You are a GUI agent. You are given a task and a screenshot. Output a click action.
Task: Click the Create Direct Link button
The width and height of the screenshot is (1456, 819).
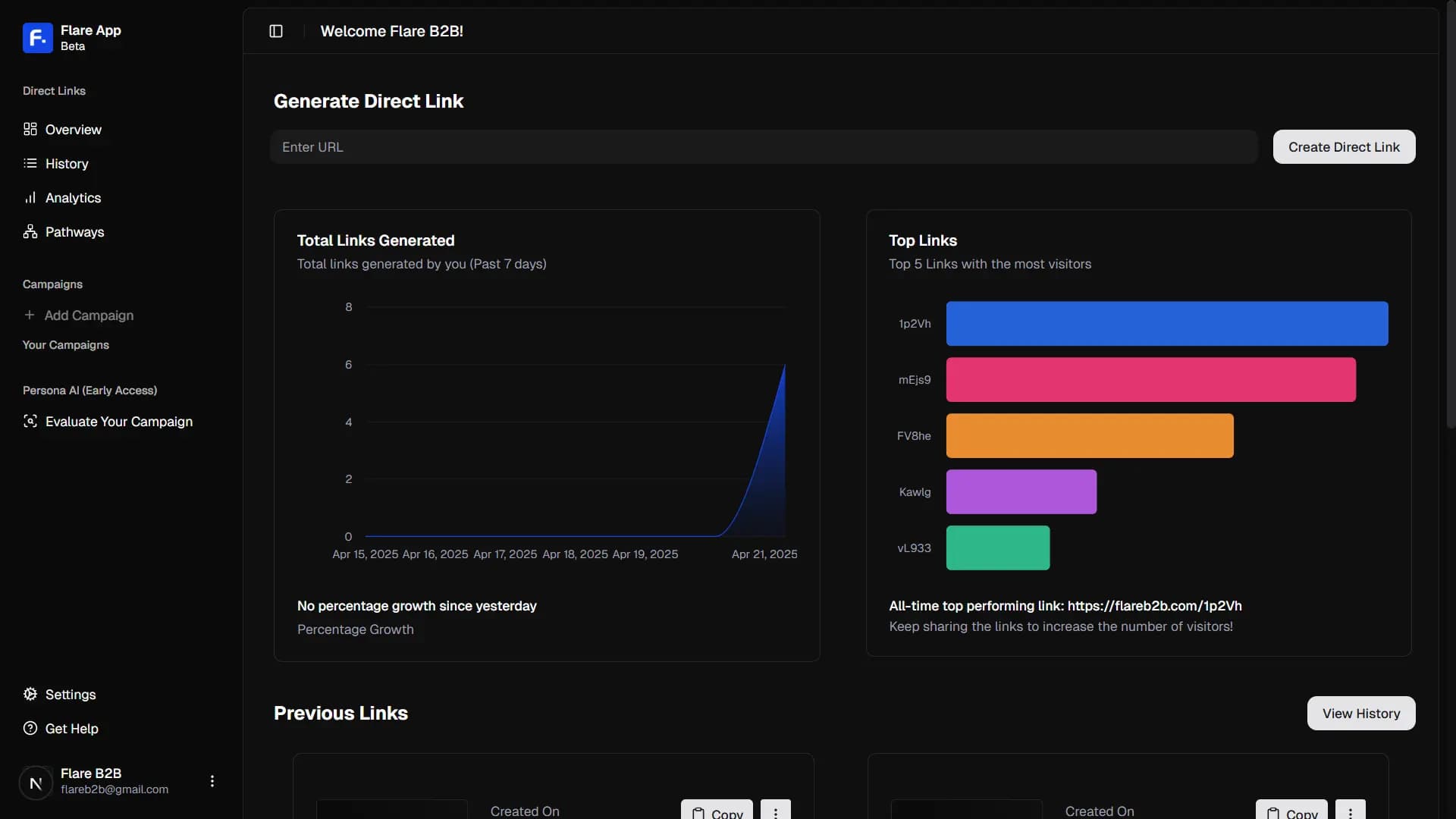click(x=1344, y=146)
